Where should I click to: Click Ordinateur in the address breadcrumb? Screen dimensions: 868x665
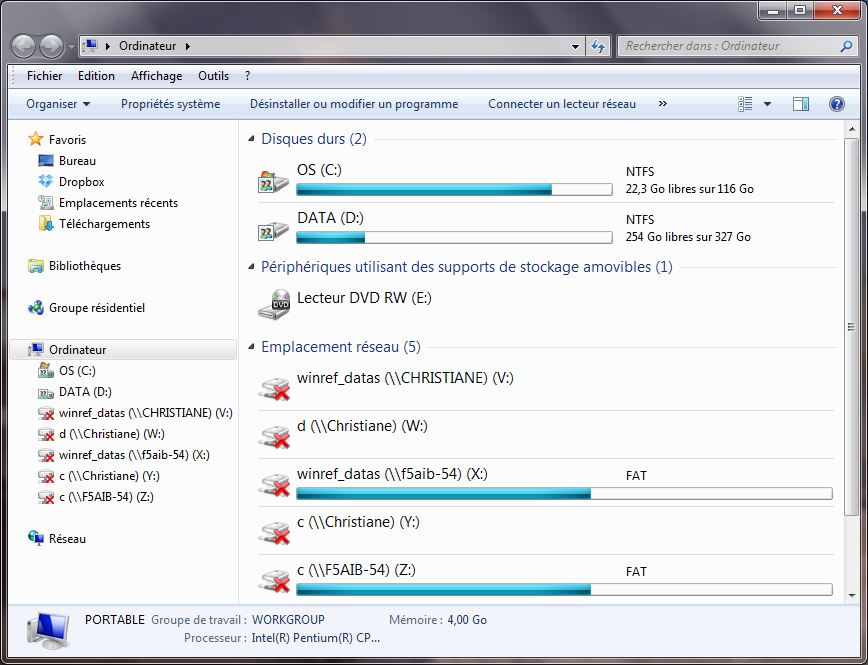coord(148,46)
